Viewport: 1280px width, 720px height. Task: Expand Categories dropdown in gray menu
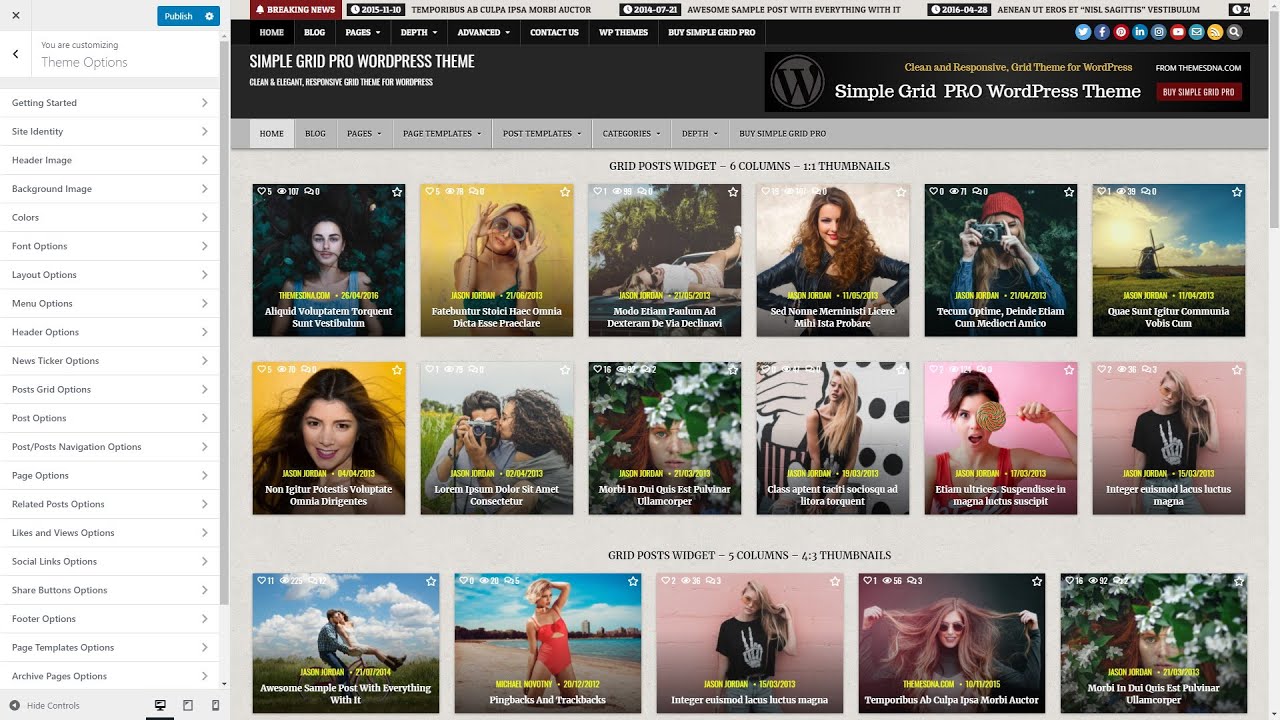[632, 133]
